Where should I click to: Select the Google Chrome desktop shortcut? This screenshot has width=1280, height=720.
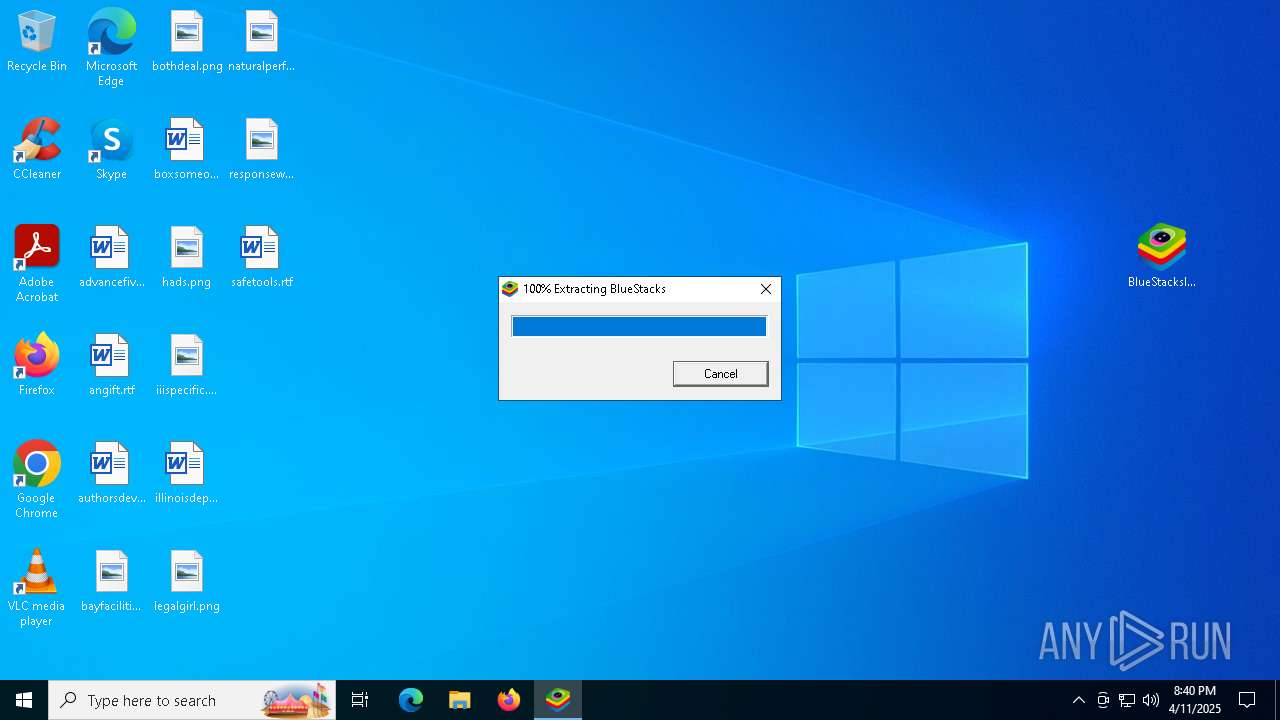coord(37,480)
